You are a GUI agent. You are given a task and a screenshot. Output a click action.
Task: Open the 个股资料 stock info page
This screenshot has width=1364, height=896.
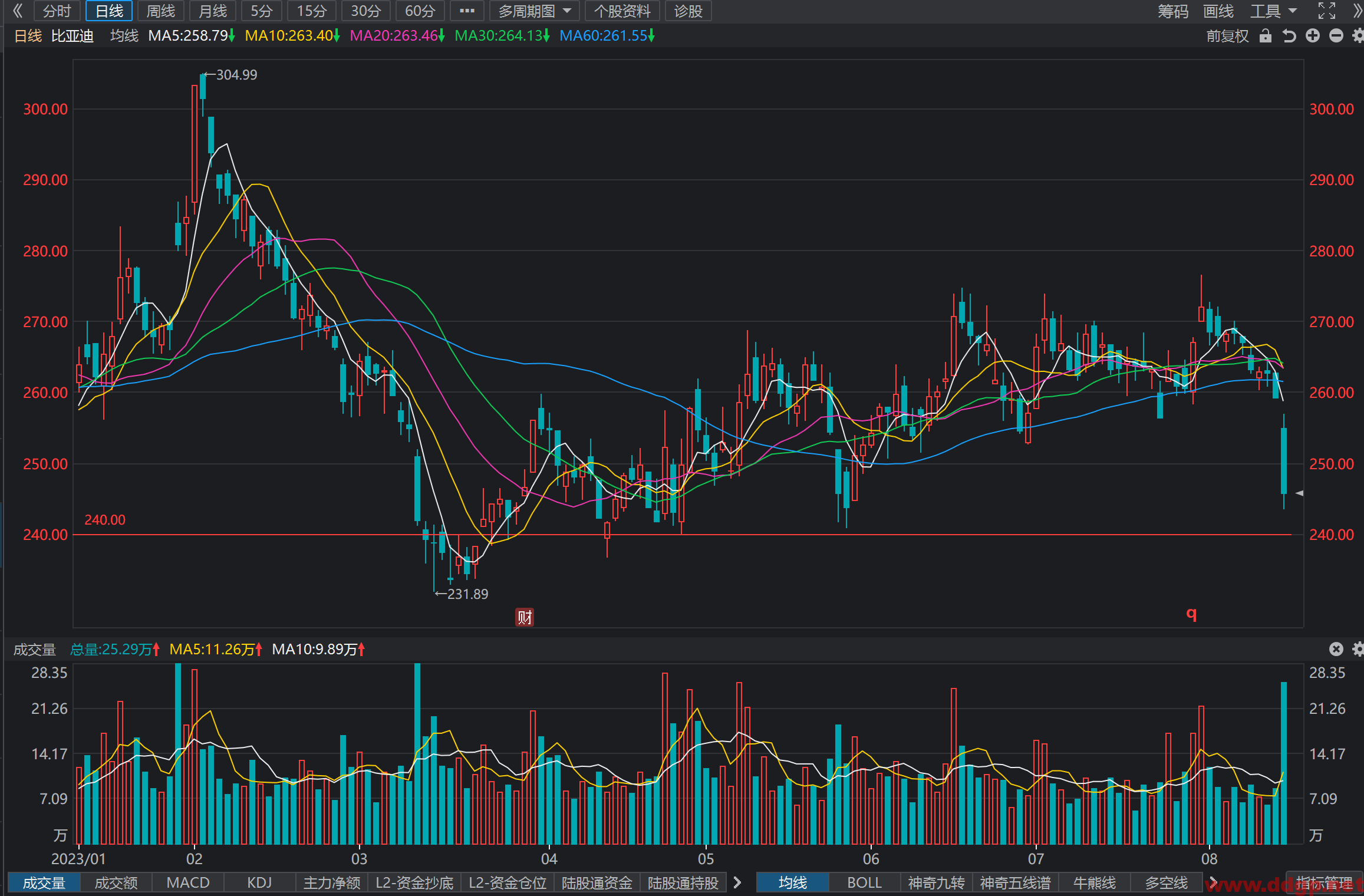622,11
